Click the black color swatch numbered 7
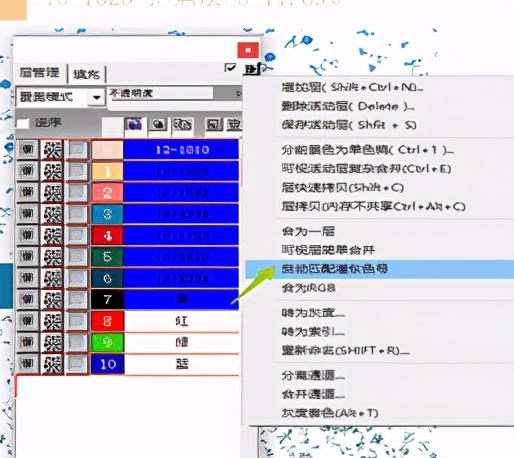514x458 pixels. coord(107,299)
